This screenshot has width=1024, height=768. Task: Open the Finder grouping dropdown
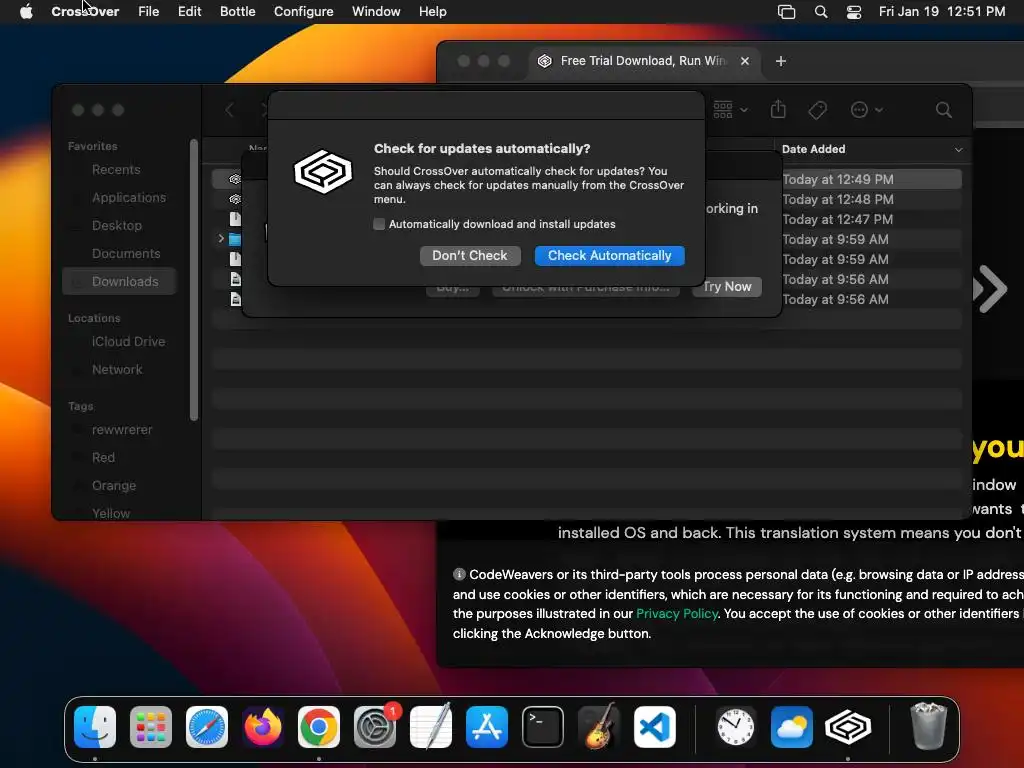pyautogui.click(x=730, y=109)
